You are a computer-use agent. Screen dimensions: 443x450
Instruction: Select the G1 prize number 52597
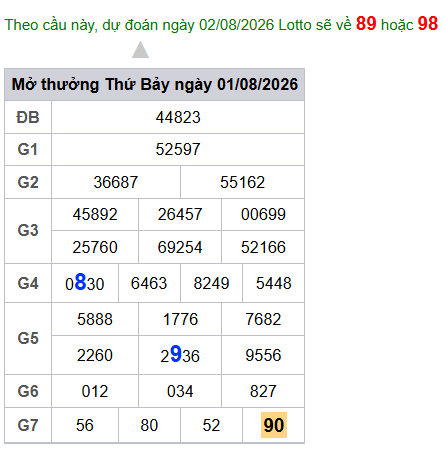[178, 149]
